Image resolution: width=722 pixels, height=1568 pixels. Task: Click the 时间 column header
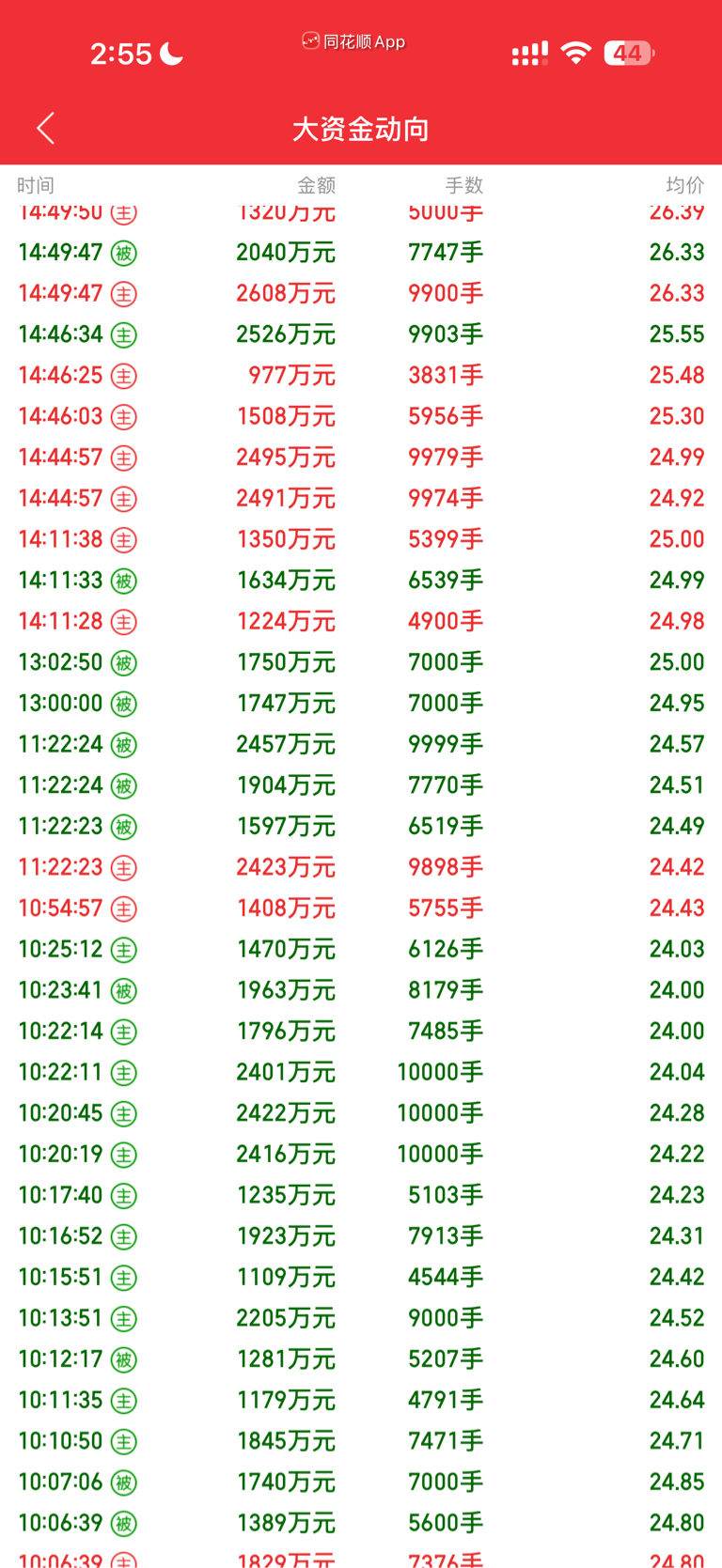pyautogui.click(x=36, y=185)
